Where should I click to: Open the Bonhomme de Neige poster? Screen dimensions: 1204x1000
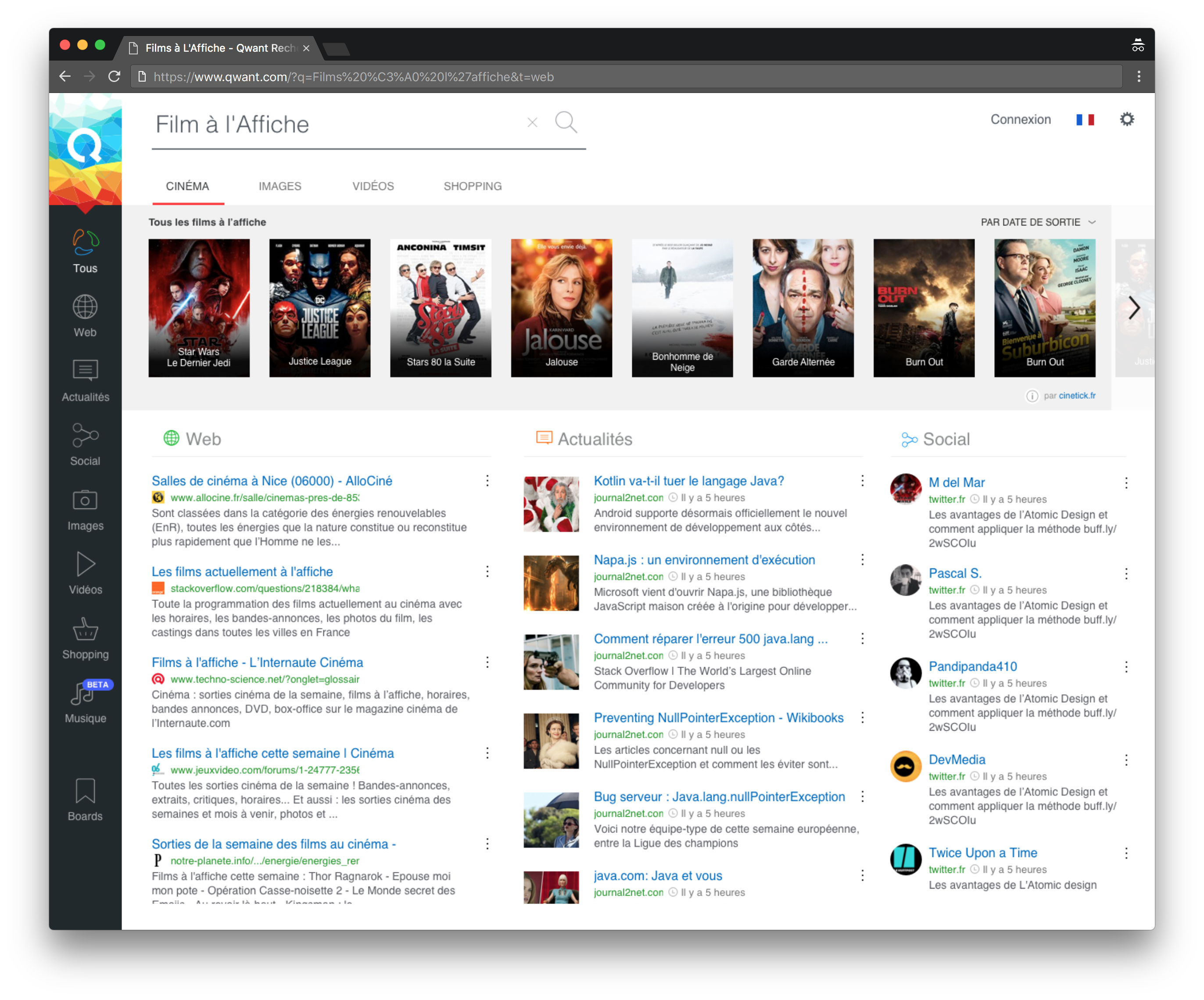(682, 308)
